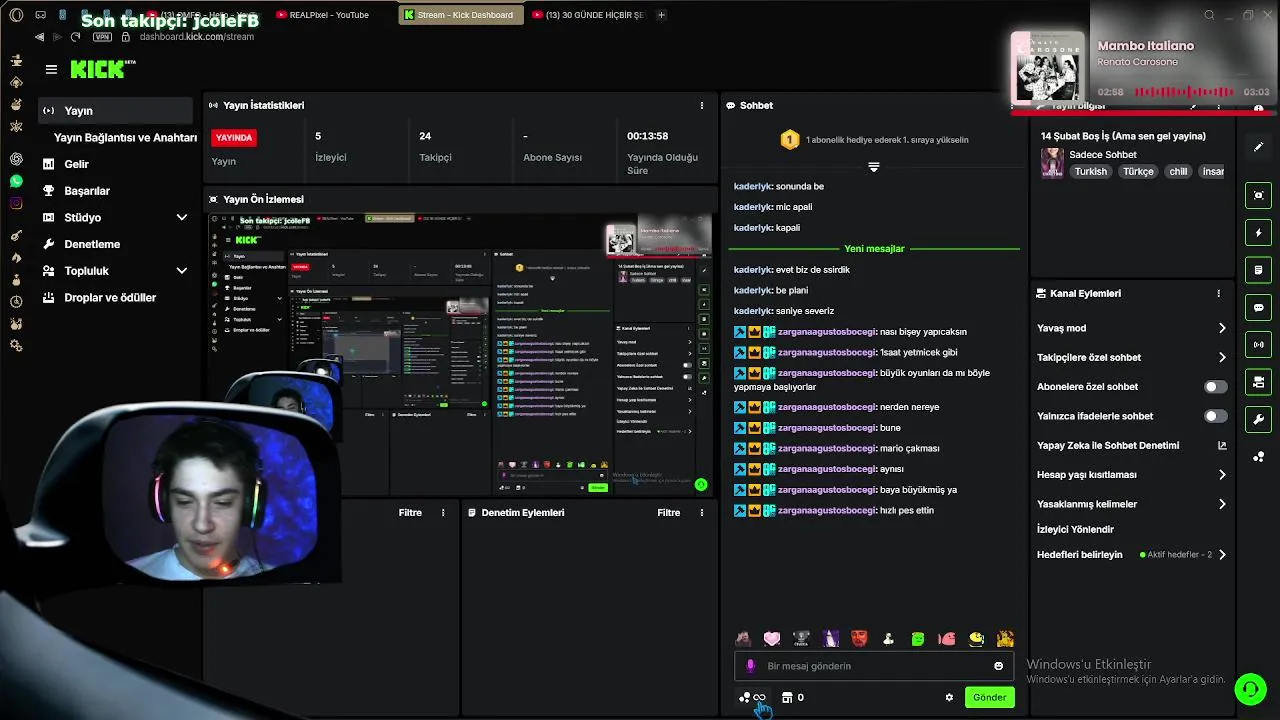The height and width of the screenshot is (720, 1280).
Task: Toggle the stream preview widget icon
Action: tap(1258, 195)
